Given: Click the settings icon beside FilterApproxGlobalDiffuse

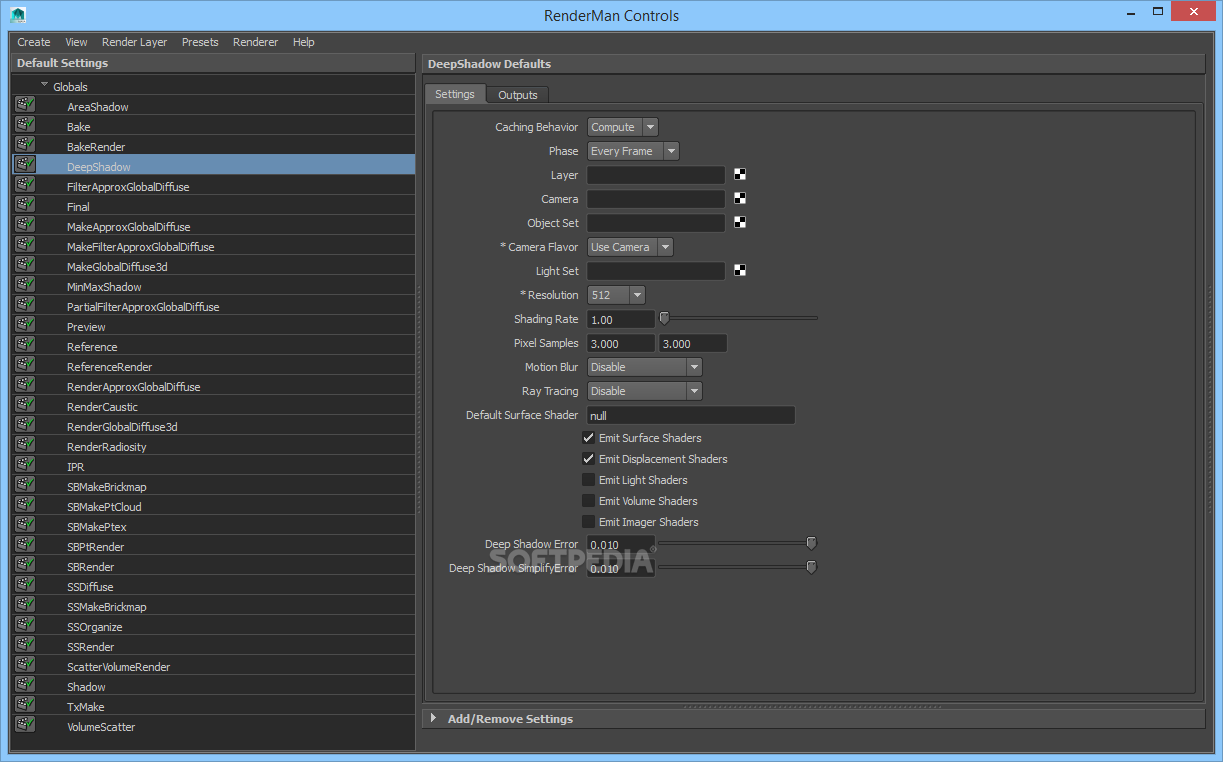Looking at the screenshot, I should coord(25,185).
